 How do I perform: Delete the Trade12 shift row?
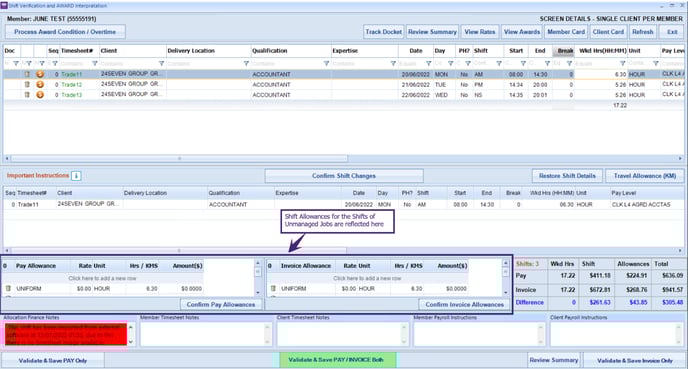[27, 84]
